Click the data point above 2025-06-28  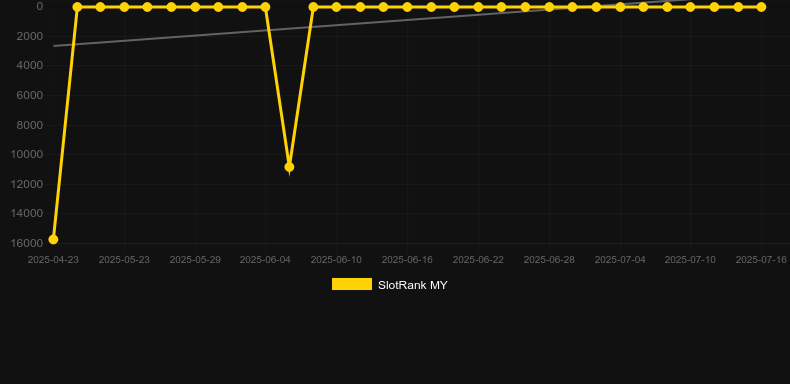[549, 7]
